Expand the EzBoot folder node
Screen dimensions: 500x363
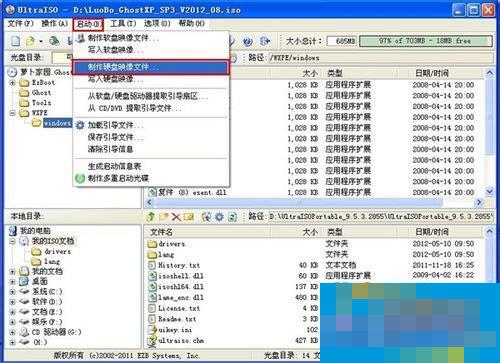(x=13, y=83)
